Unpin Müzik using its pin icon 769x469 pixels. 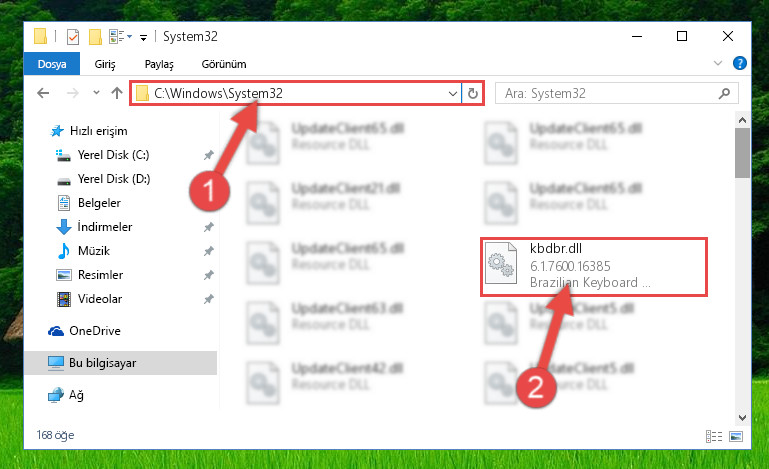209,251
